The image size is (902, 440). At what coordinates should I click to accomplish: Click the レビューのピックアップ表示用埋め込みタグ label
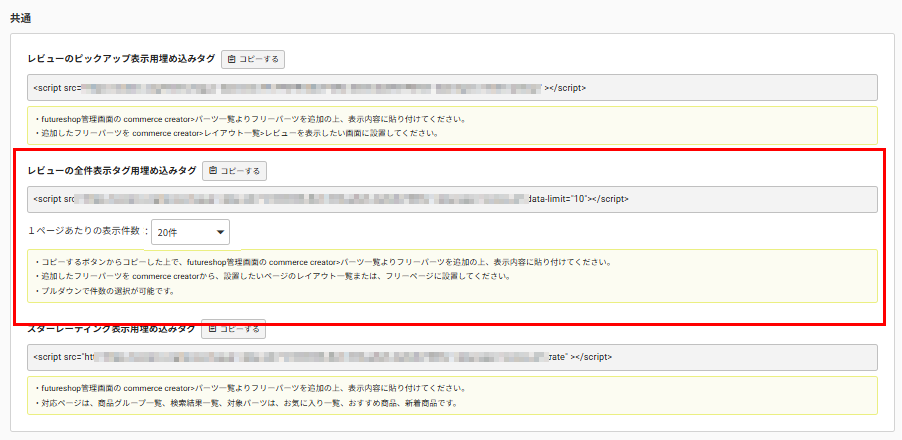(121, 59)
